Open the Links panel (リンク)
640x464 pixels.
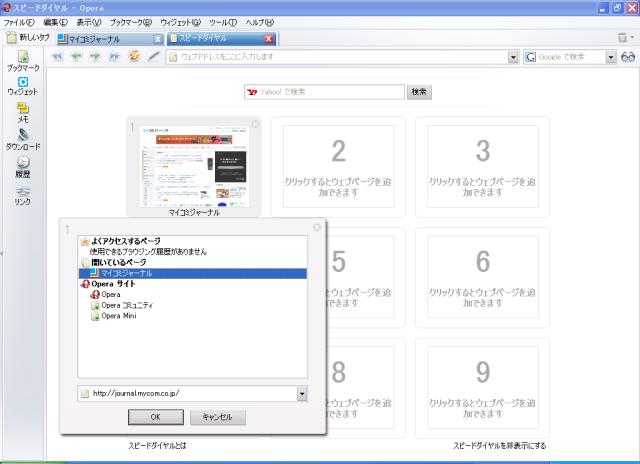click(x=23, y=195)
